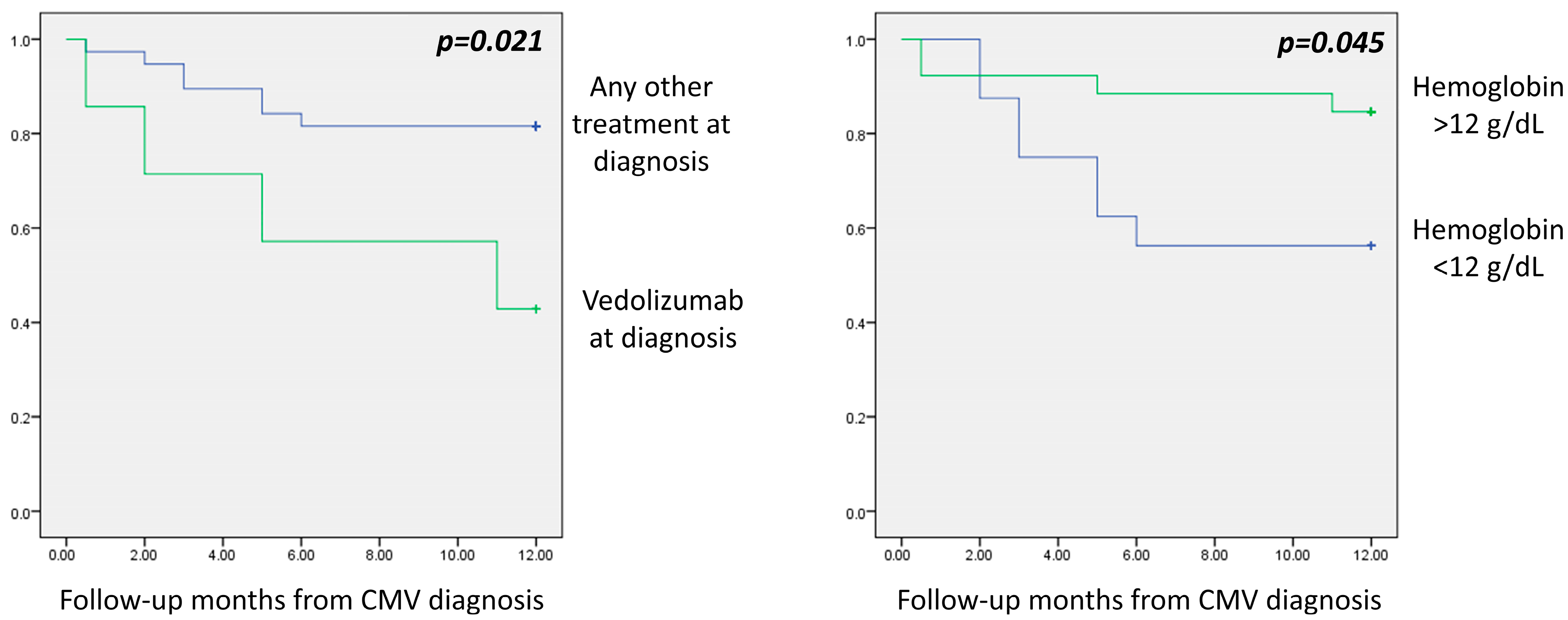Click the green censor plus marker in left chart

pos(536,309)
